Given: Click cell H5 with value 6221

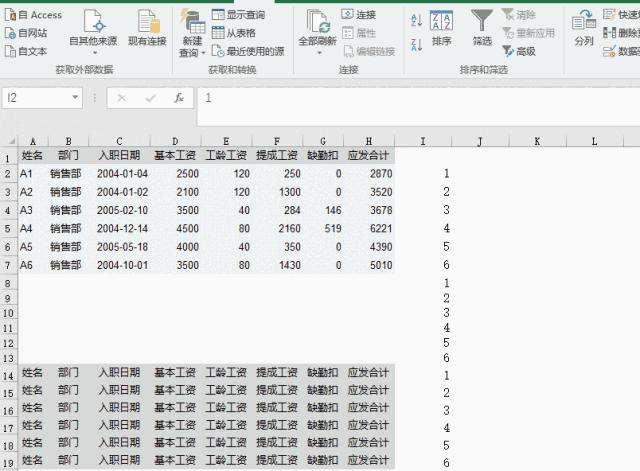Looking at the screenshot, I should (x=369, y=229).
